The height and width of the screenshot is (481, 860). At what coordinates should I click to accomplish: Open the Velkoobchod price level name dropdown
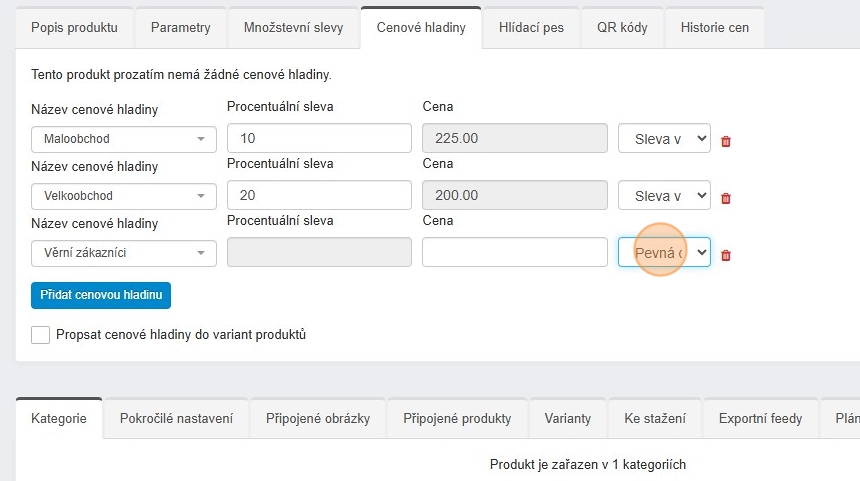tap(124, 196)
